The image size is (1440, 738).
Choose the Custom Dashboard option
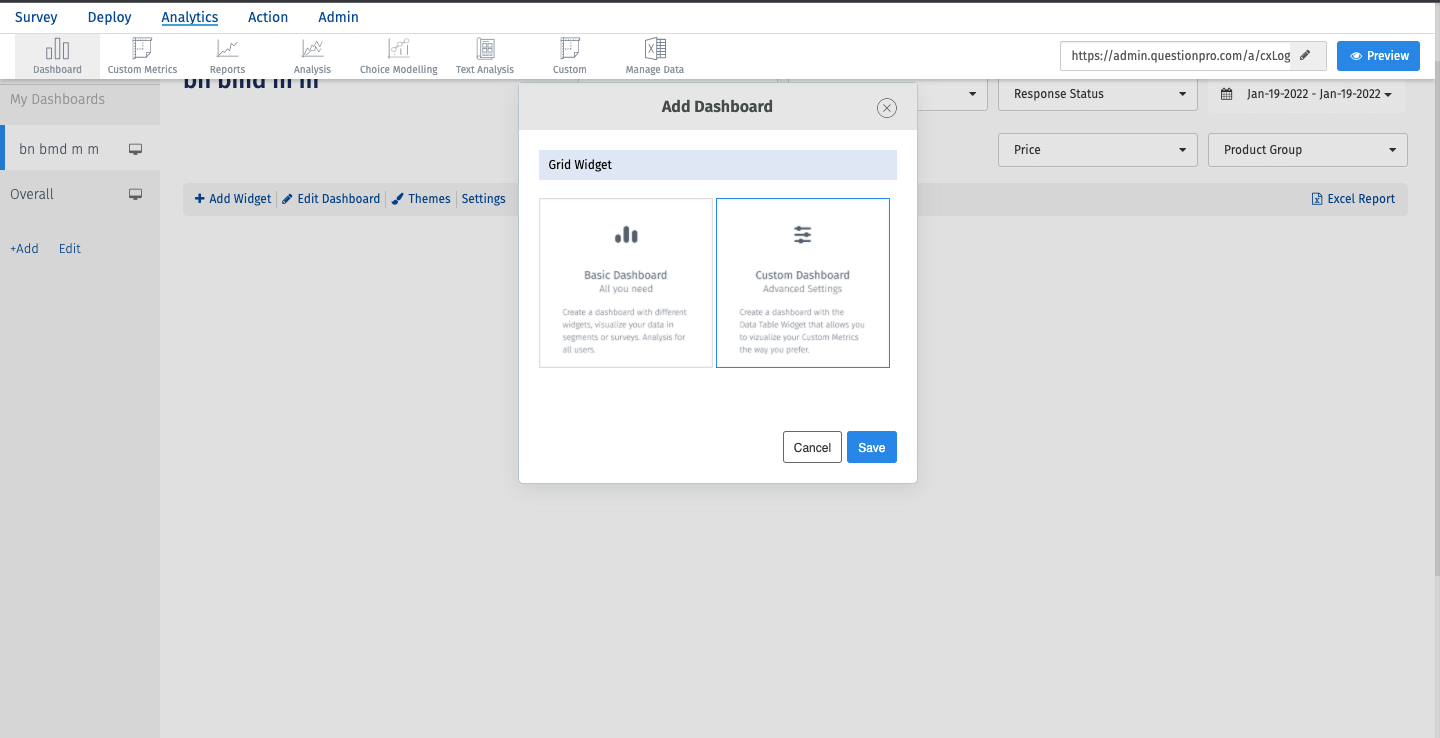click(802, 283)
